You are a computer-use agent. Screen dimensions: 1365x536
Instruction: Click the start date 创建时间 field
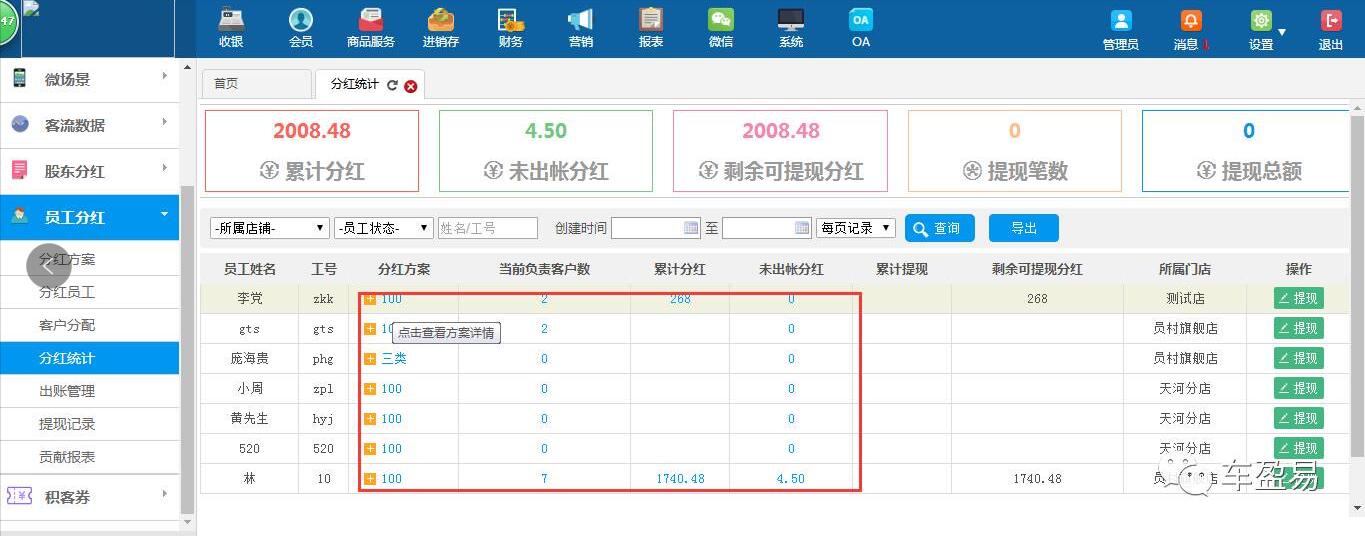[656, 228]
